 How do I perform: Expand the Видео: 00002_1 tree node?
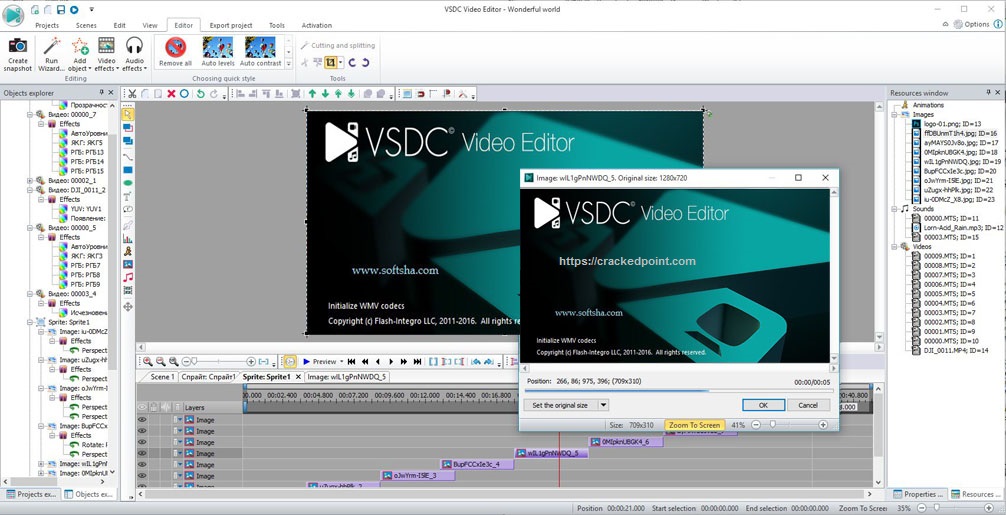click(30, 181)
